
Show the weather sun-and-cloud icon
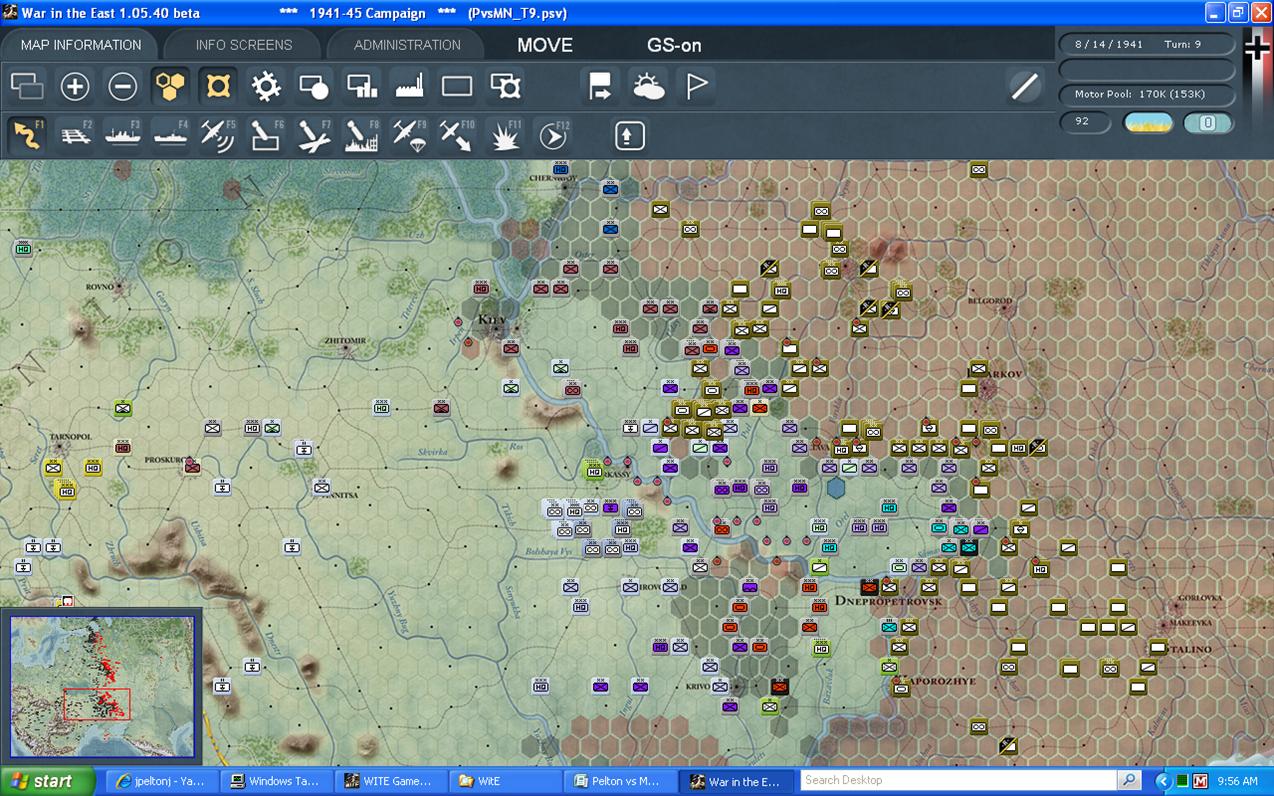pyautogui.click(x=649, y=86)
